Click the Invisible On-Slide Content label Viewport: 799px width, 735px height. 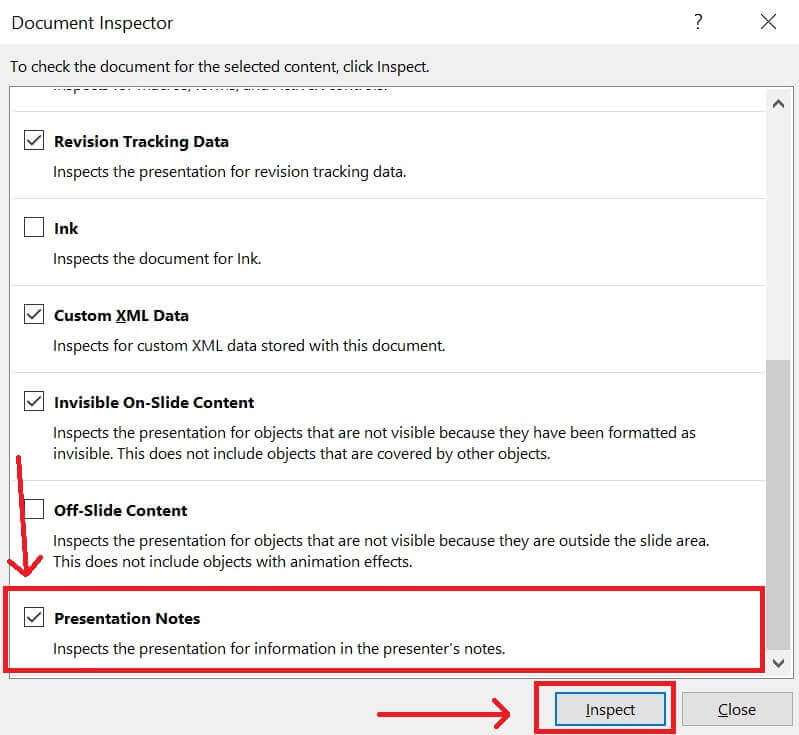tap(154, 402)
